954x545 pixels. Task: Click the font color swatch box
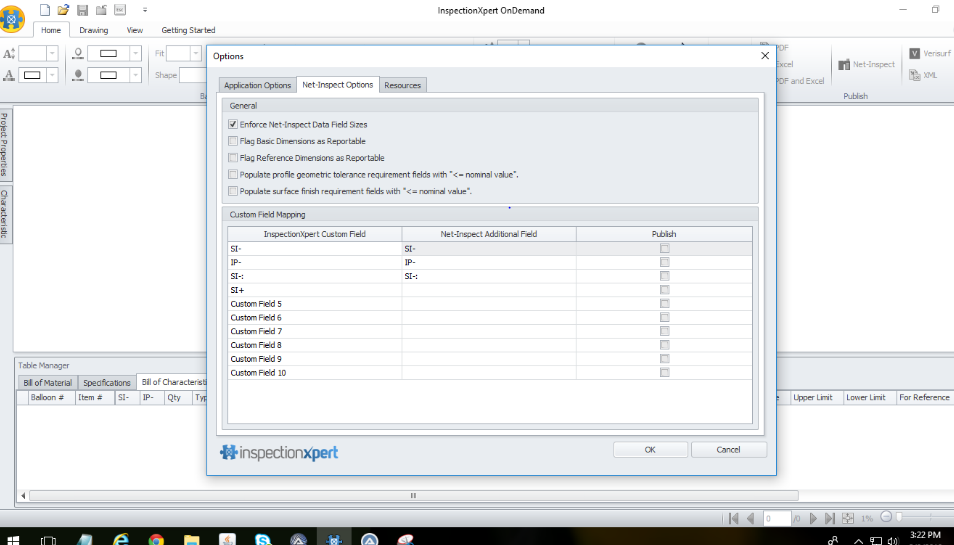(32, 75)
